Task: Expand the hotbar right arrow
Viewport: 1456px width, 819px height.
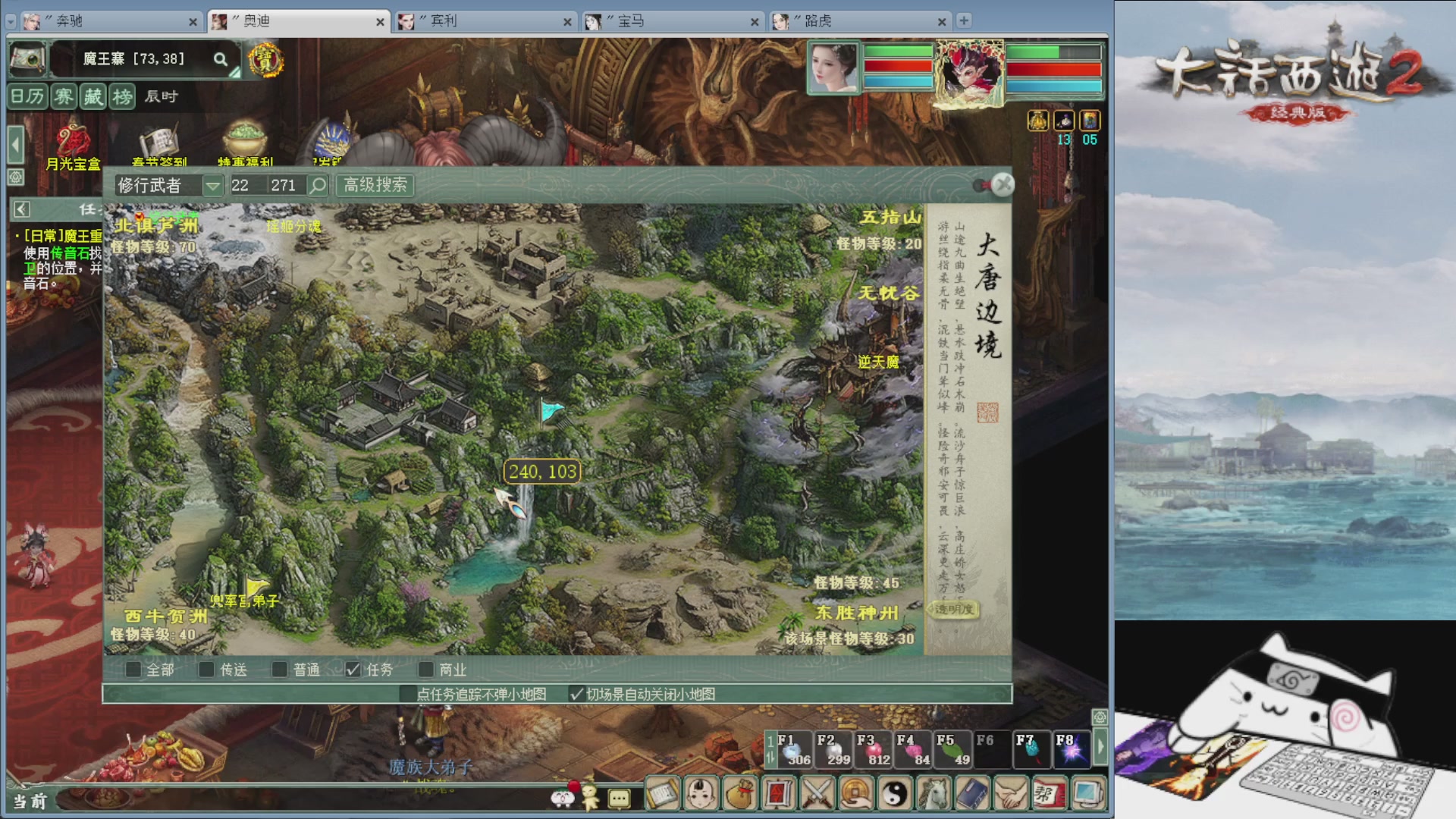Action: (1100, 748)
